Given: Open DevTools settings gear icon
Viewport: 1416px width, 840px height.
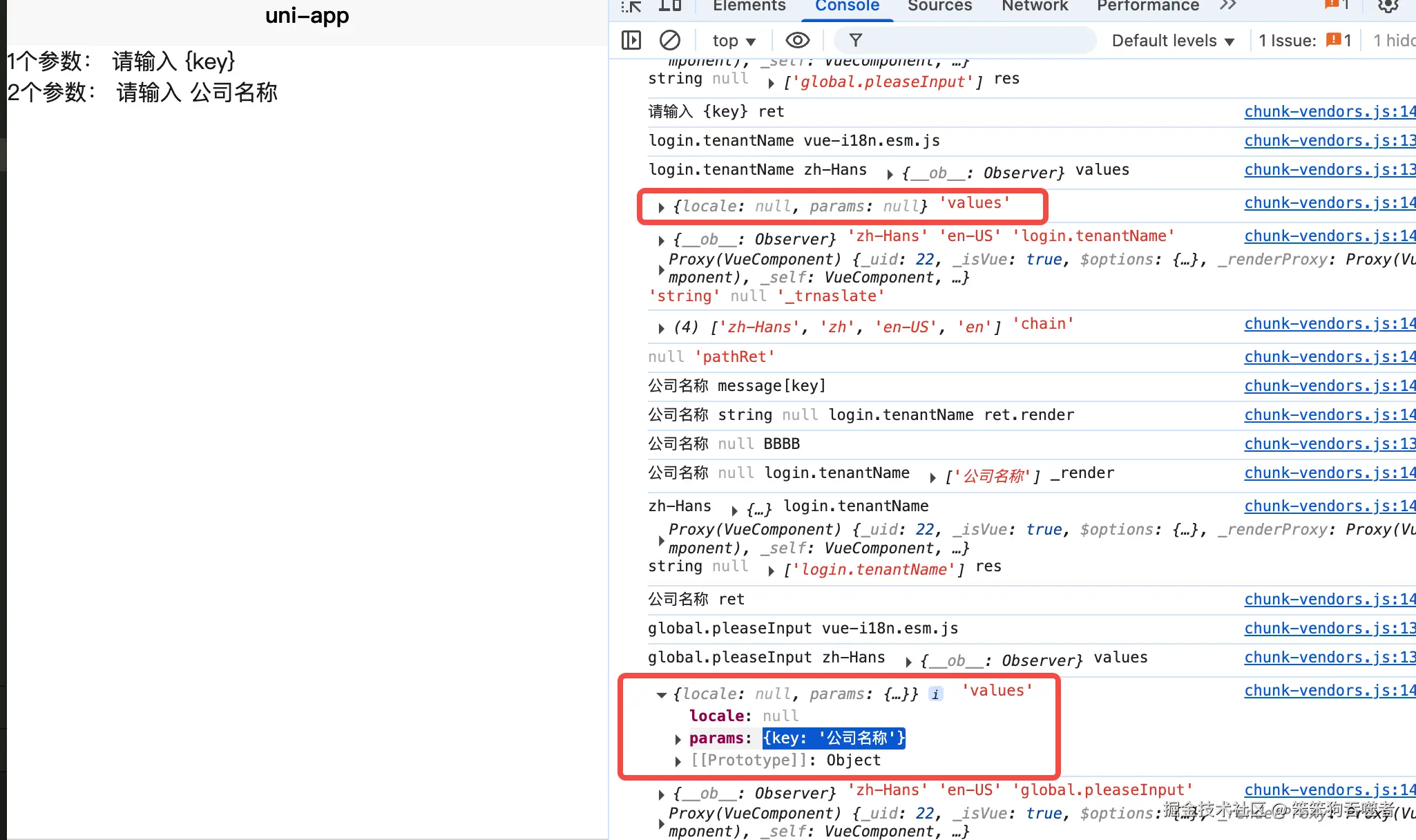Looking at the screenshot, I should pos(1388,6).
